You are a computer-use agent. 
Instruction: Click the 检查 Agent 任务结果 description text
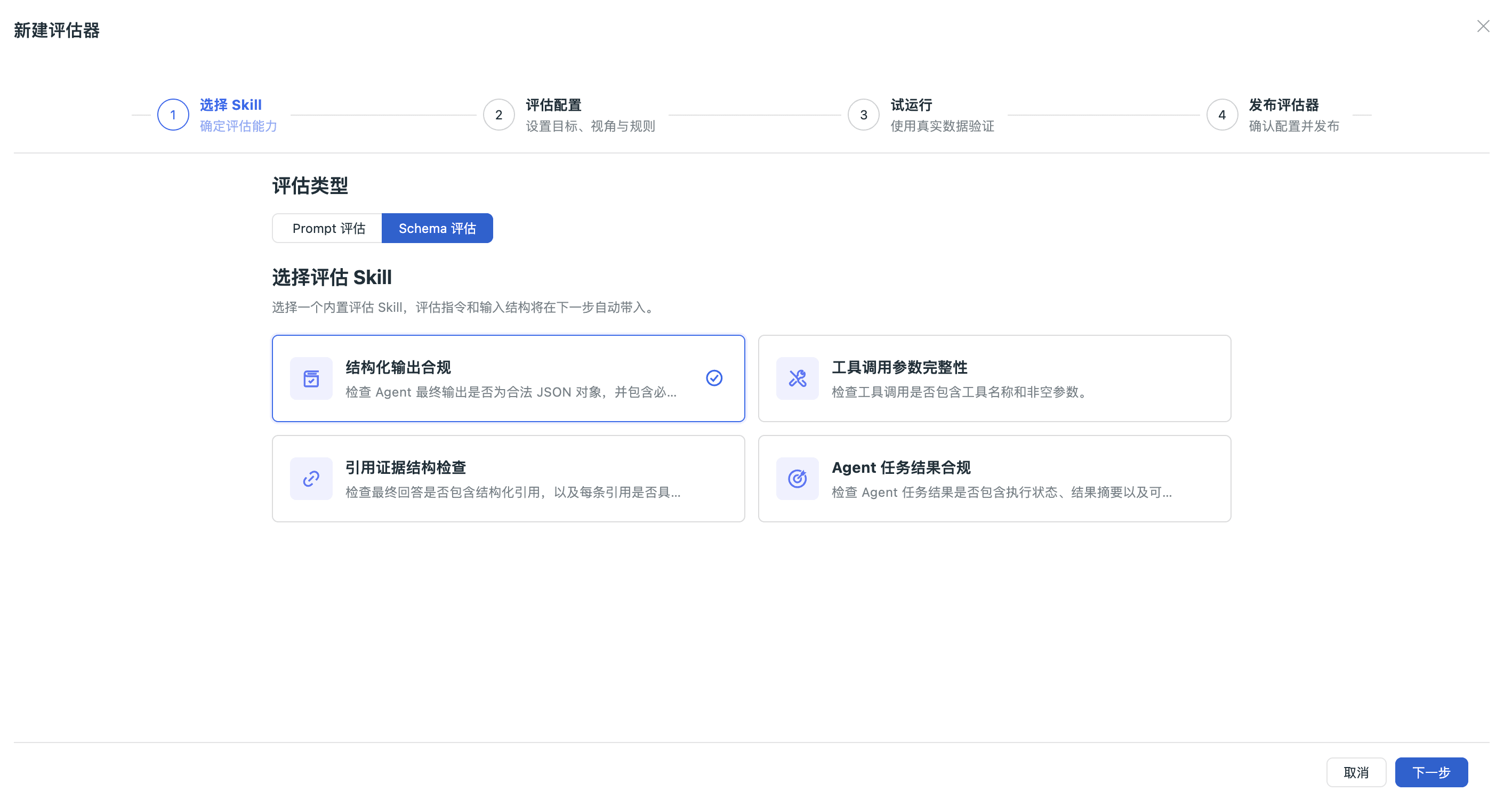(x=1002, y=492)
